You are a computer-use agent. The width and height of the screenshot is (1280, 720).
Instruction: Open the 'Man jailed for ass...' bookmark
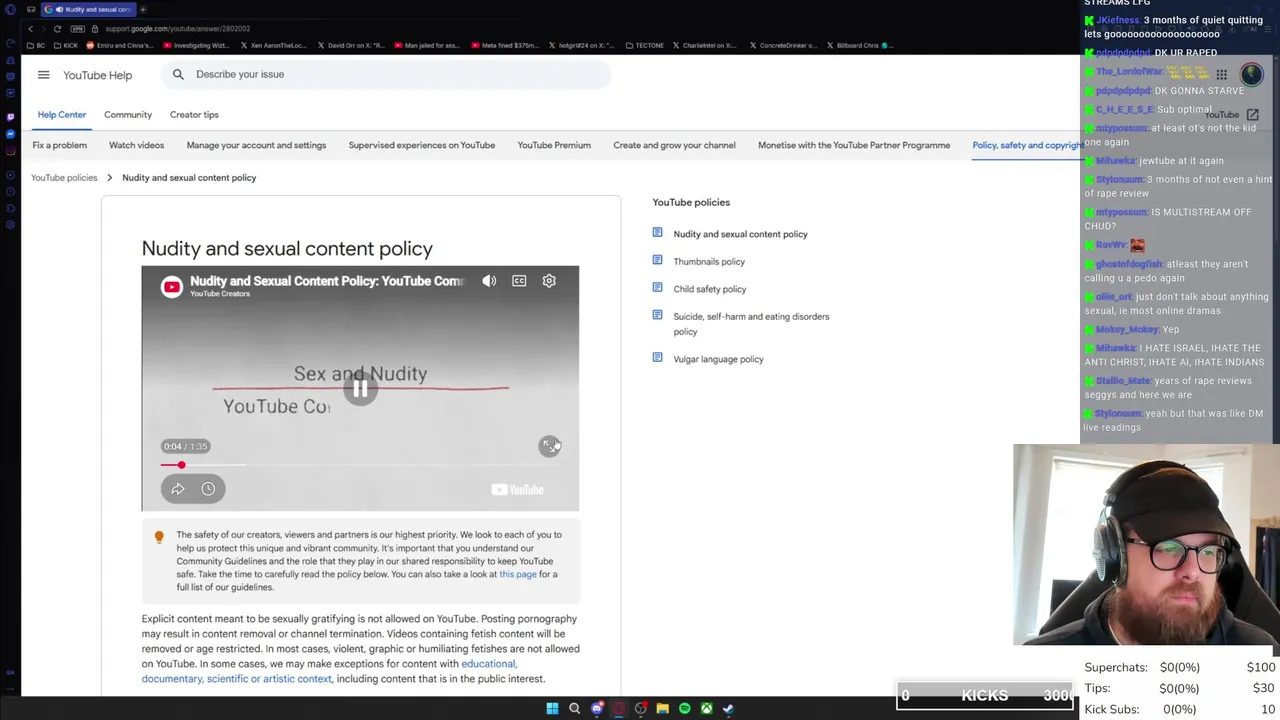pos(426,45)
